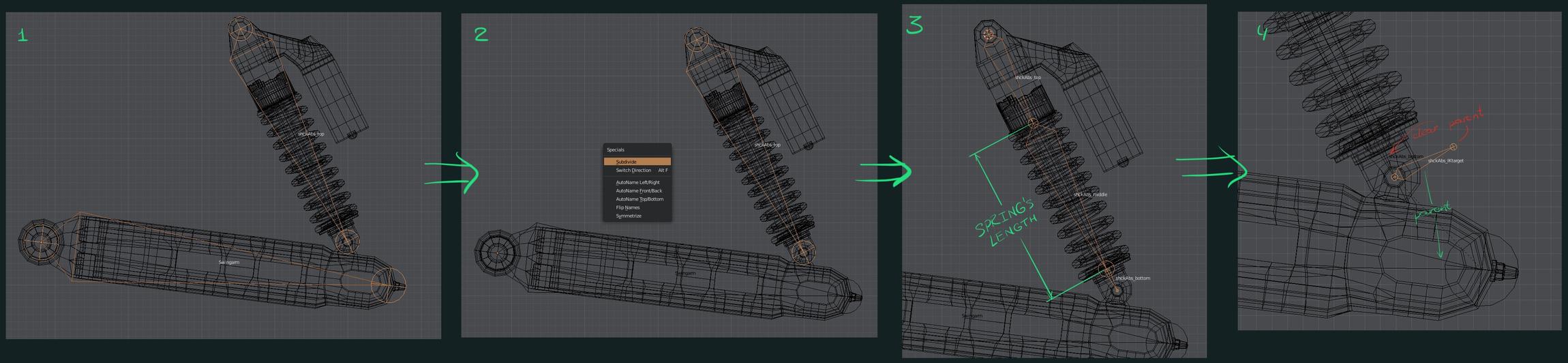Select shckAbs_top label in step 3 viewport
This screenshot has width=1568, height=363.
tap(1027, 78)
